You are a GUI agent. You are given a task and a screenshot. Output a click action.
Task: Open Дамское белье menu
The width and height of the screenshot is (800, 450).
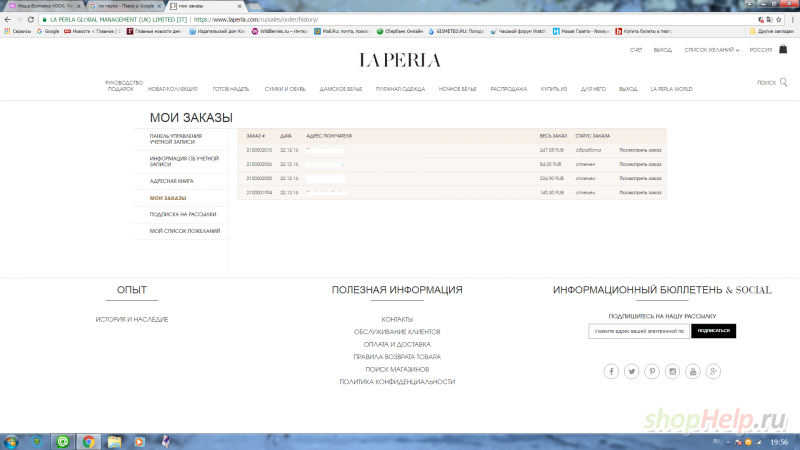tap(340, 89)
